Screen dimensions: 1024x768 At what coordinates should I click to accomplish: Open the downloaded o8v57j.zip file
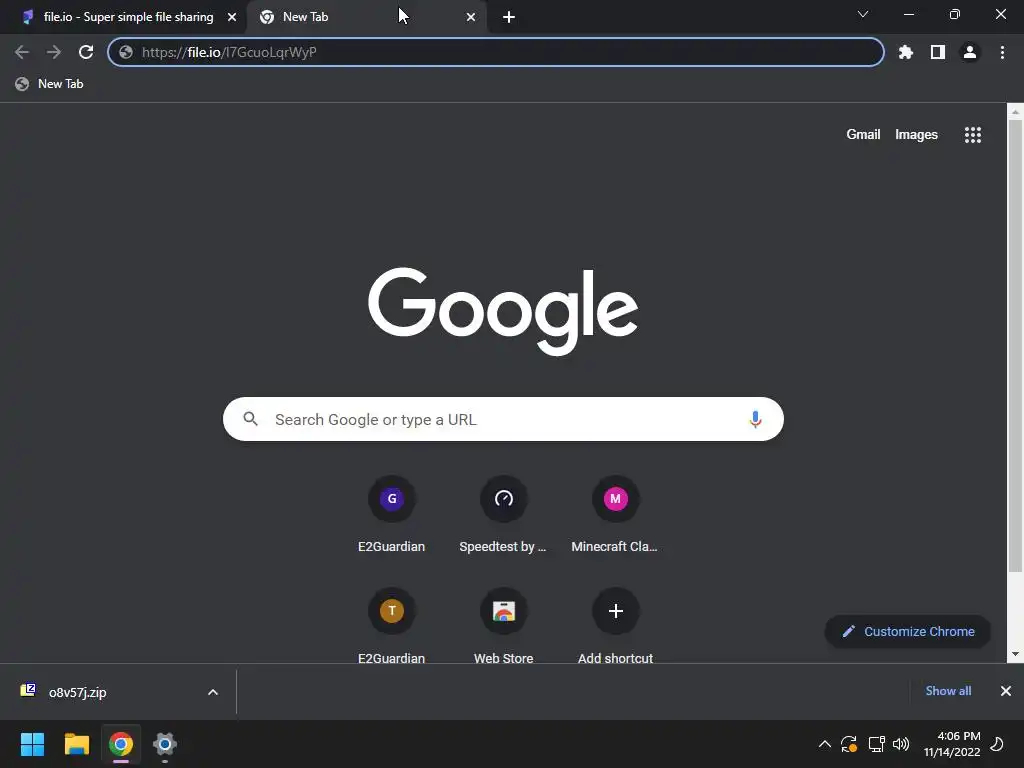77,692
